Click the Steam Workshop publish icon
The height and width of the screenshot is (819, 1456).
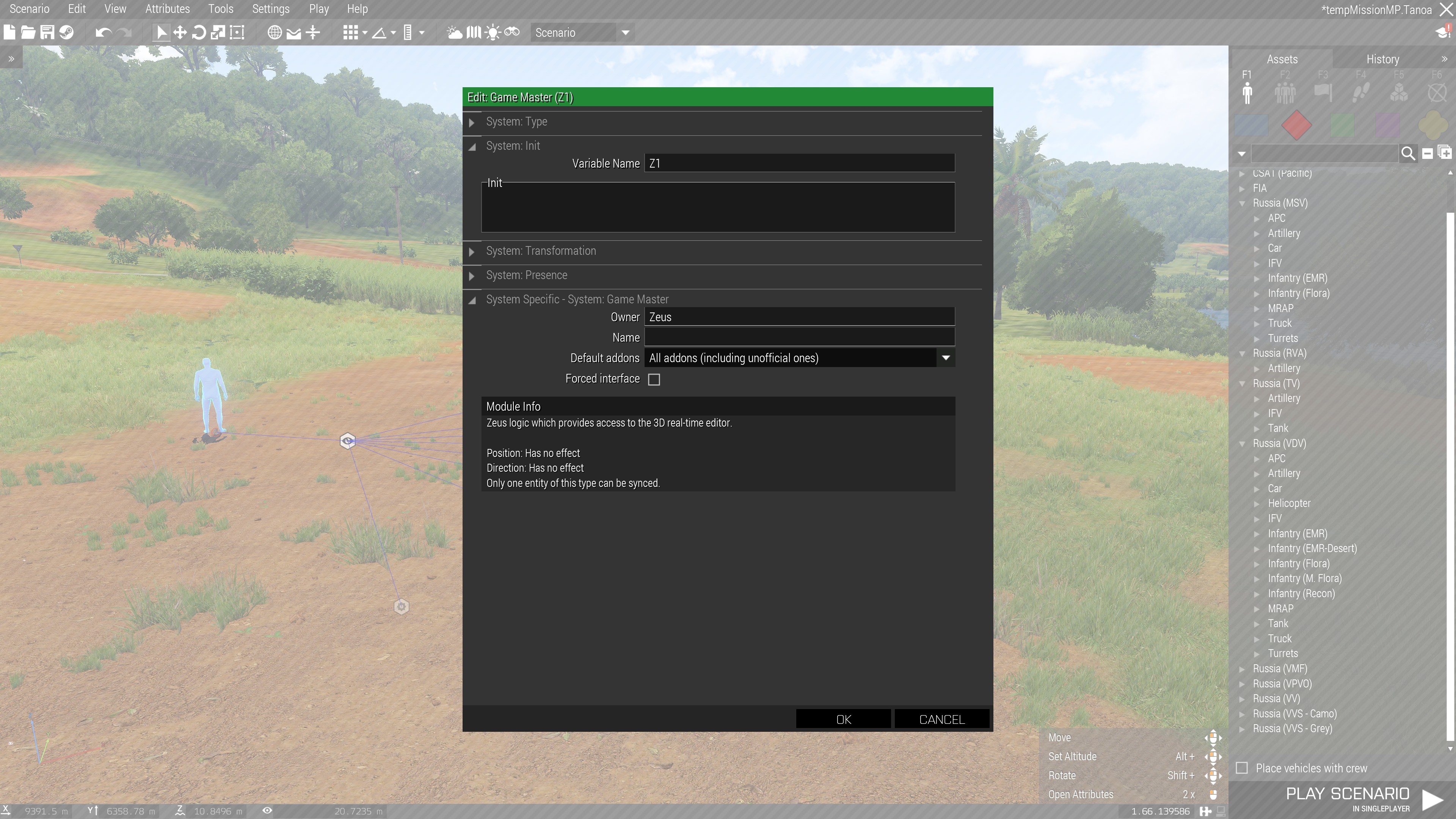coord(67,32)
